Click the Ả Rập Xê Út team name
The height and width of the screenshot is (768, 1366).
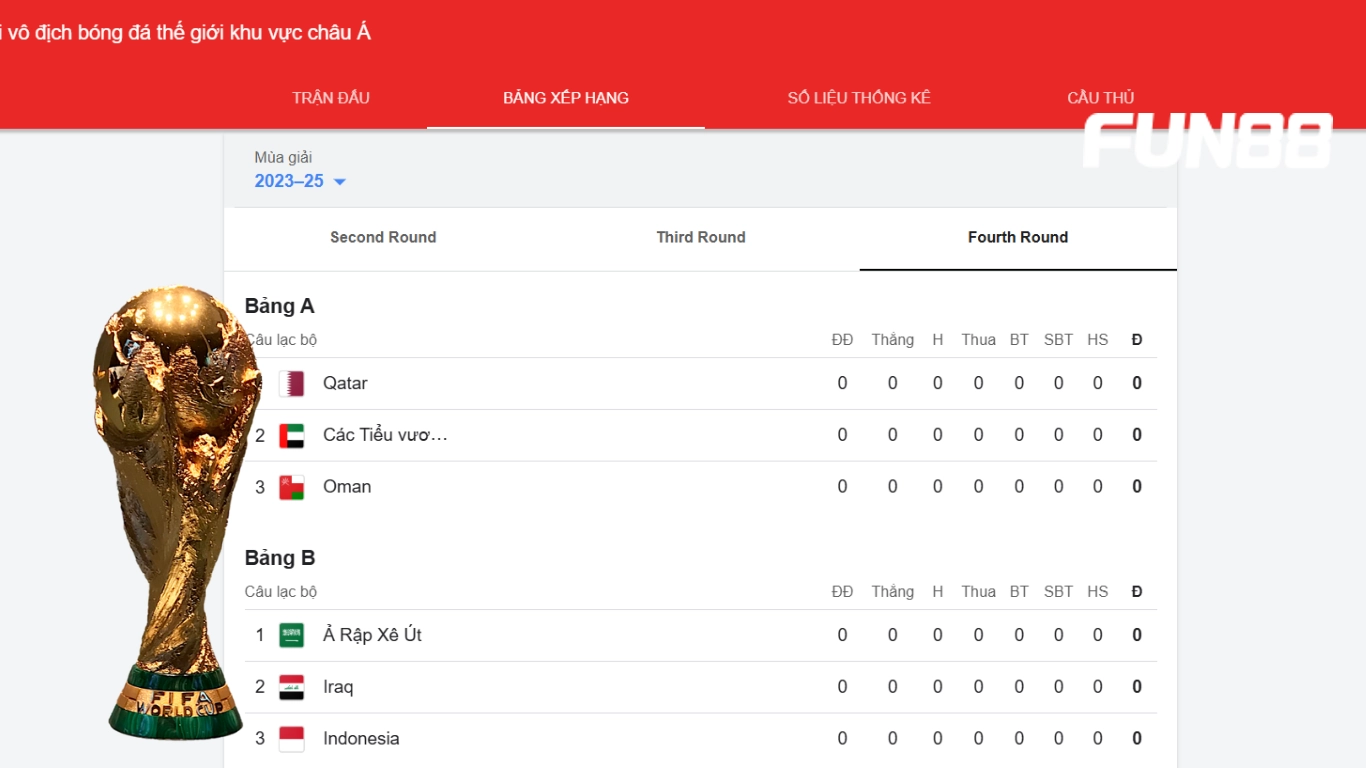[x=369, y=635]
